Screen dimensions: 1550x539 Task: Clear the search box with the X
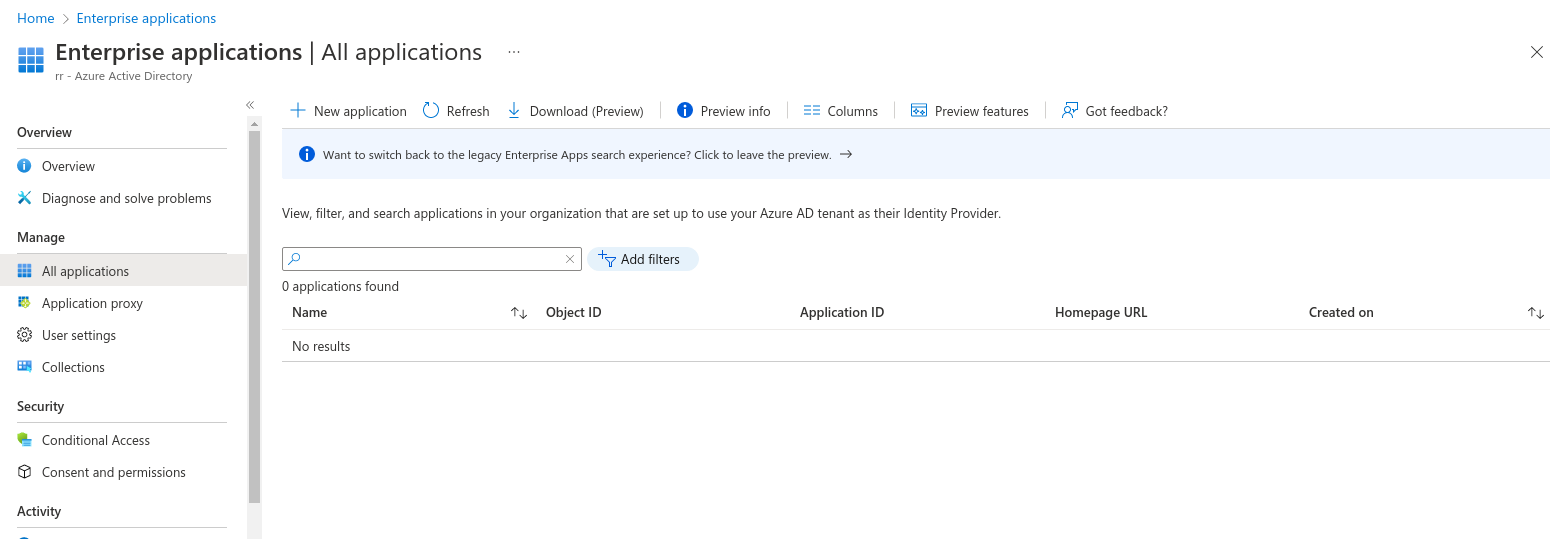click(x=570, y=259)
